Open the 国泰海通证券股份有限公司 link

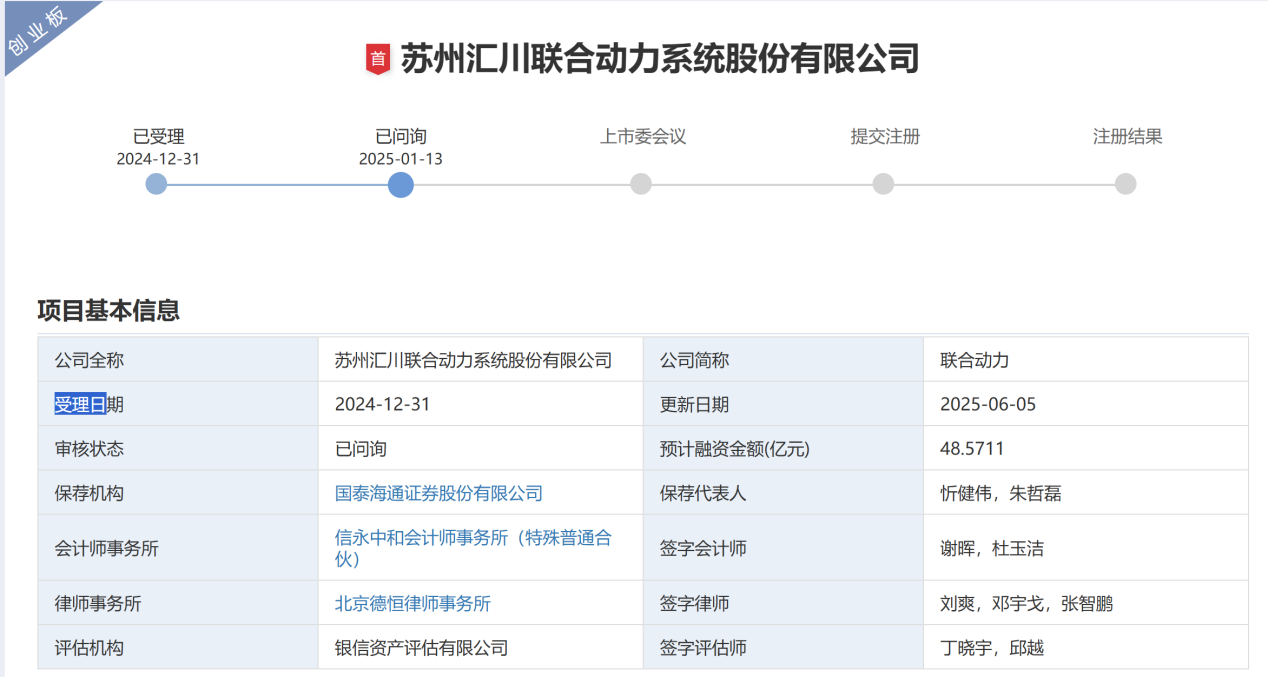[439, 493]
